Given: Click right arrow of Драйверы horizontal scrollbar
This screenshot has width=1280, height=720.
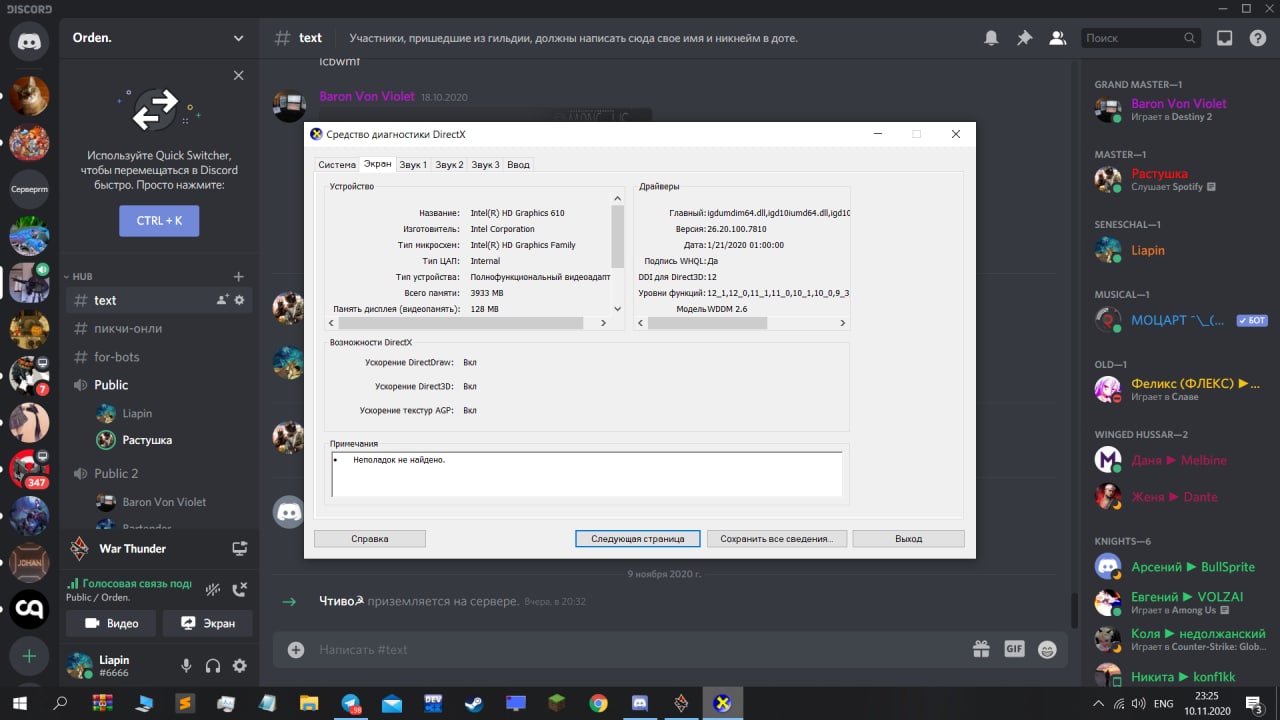Looking at the screenshot, I should click(x=842, y=323).
